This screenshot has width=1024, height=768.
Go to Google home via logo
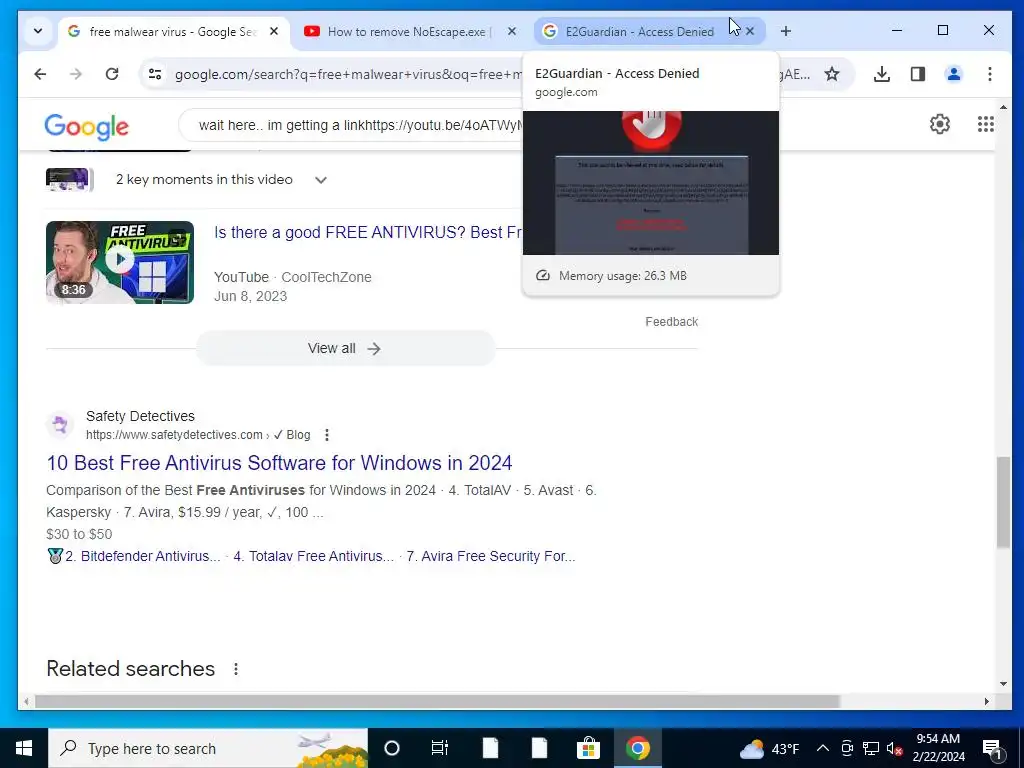point(86,126)
